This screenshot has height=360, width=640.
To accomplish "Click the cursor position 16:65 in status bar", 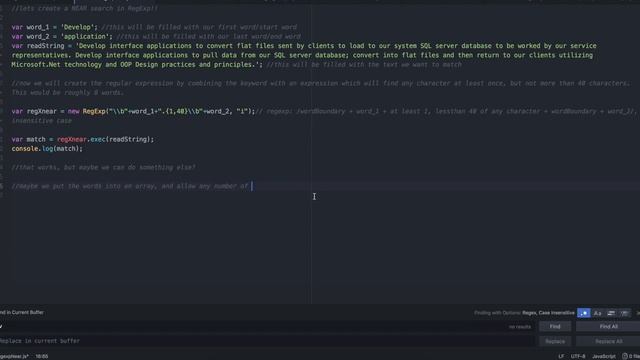I will (x=42, y=356).
